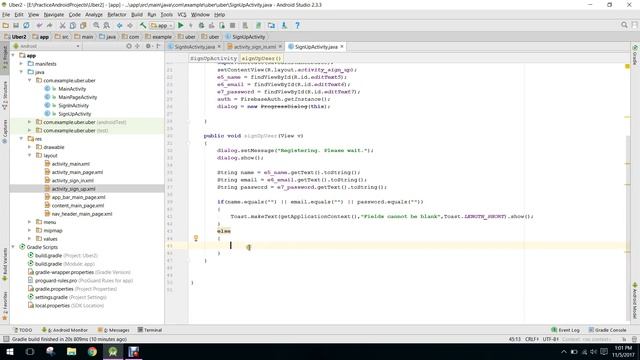The image size is (640, 360).
Task: Collapse the layout folder
Action: click(x=29, y=155)
